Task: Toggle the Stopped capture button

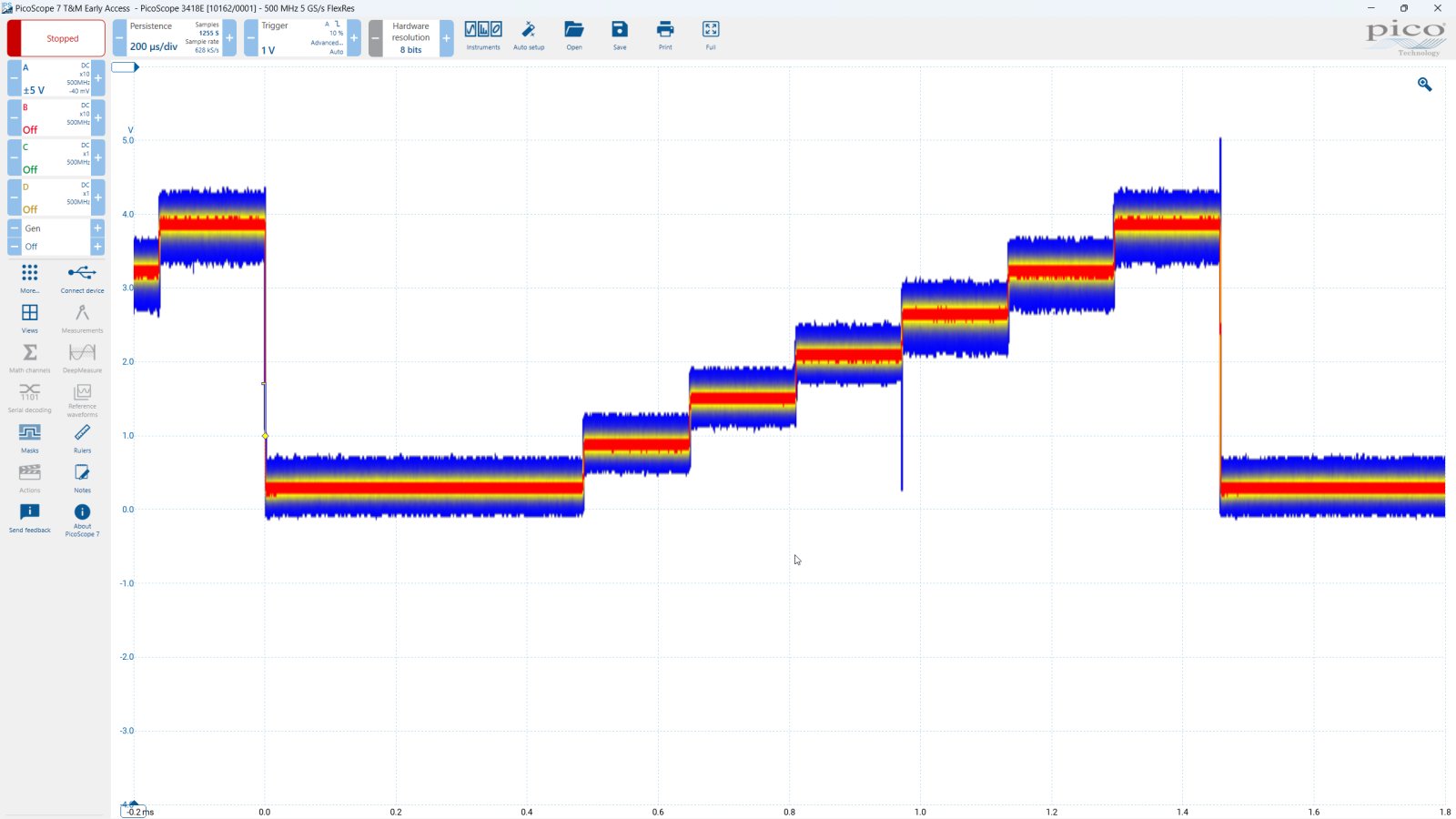Action: pyautogui.click(x=56, y=38)
